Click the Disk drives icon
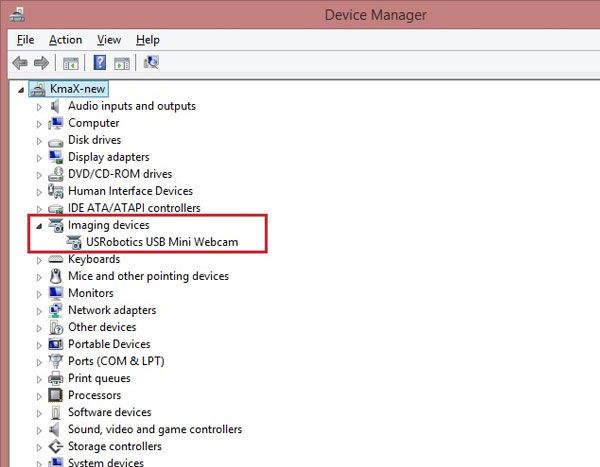 pyautogui.click(x=55, y=142)
